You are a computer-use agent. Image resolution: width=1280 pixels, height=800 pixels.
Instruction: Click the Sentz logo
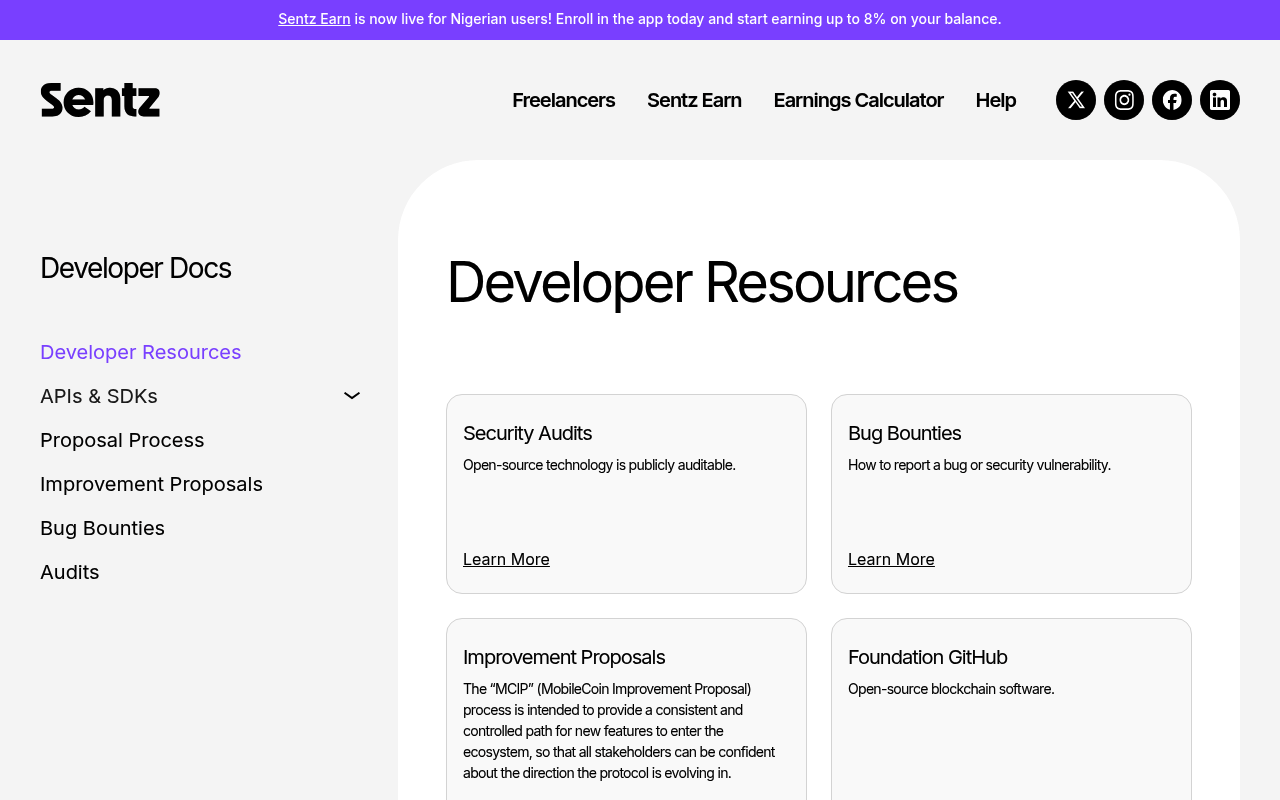pos(100,100)
